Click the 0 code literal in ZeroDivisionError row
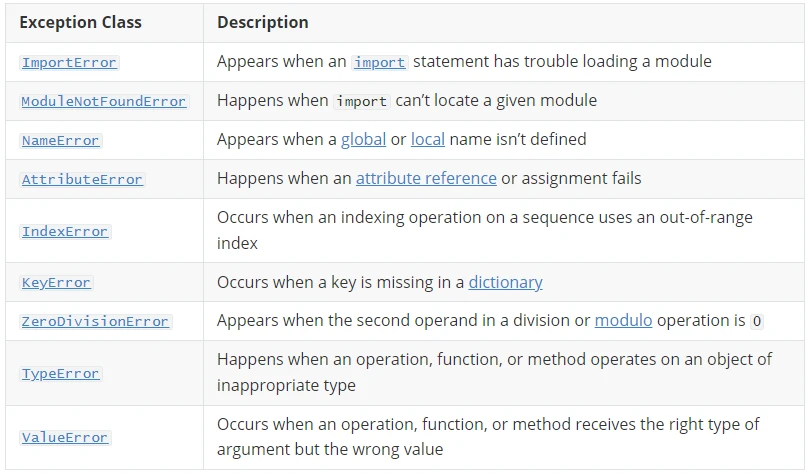 click(x=756, y=321)
